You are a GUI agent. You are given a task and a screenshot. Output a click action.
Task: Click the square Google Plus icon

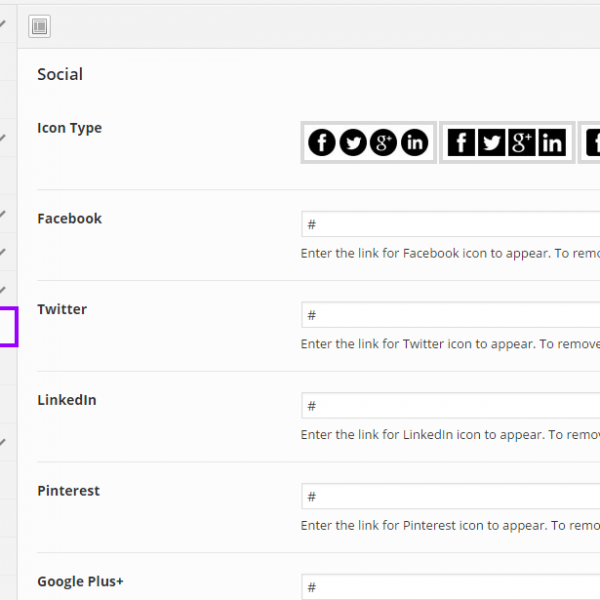(521, 143)
